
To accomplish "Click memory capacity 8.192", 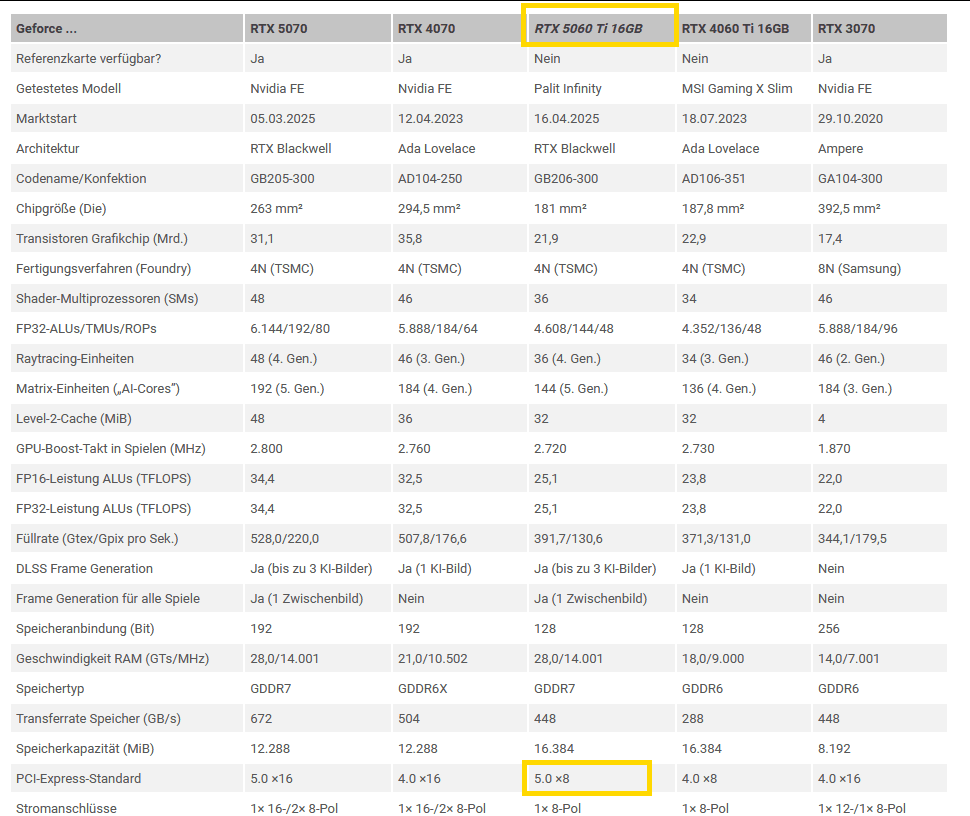I will point(834,749).
